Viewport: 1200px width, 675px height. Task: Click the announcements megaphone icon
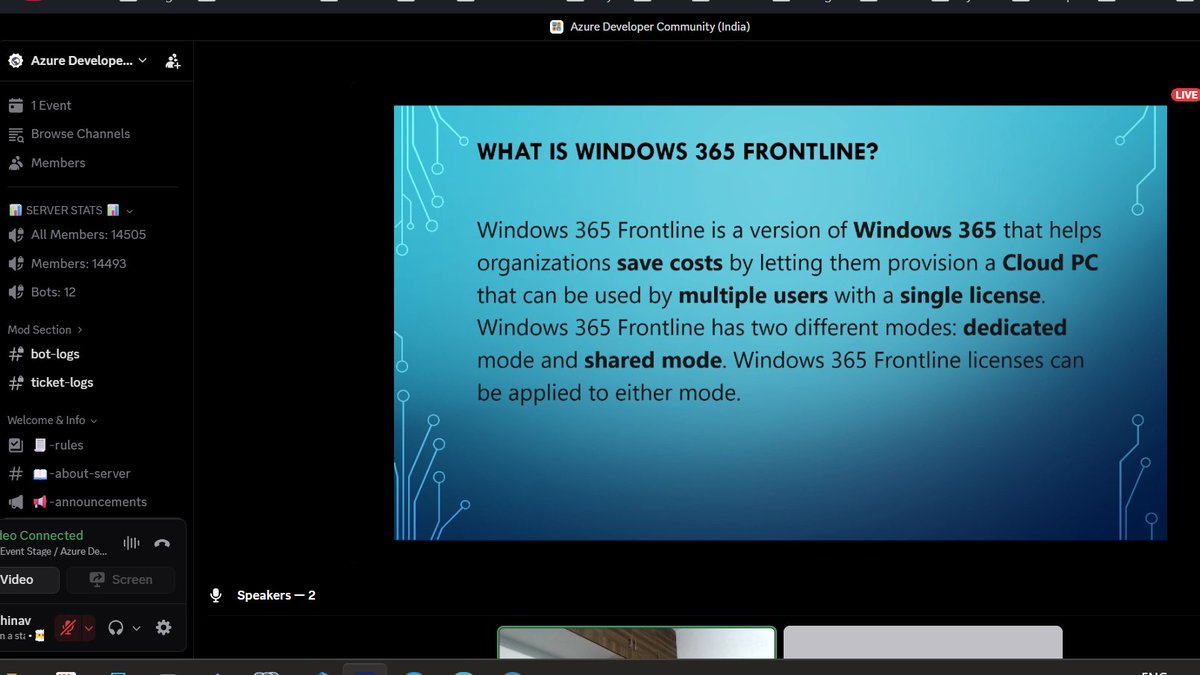(x=15, y=502)
